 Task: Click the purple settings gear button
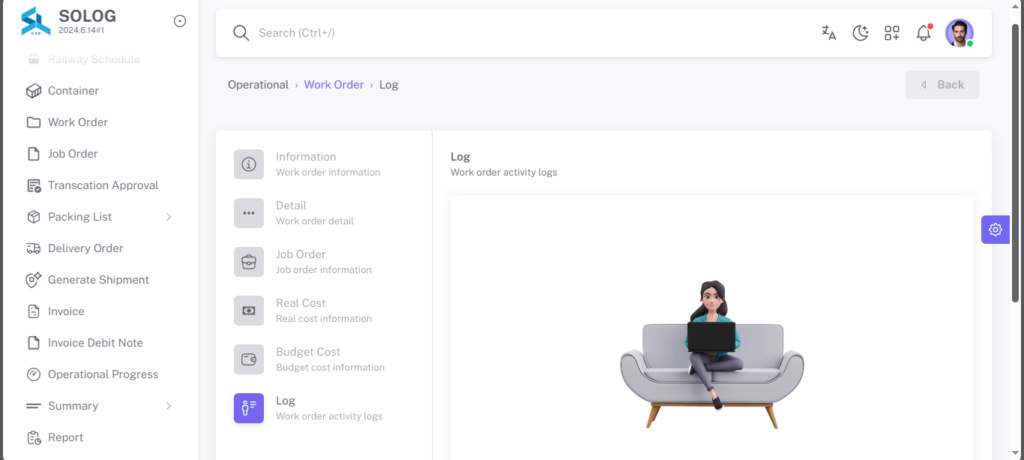click(995, 229)
